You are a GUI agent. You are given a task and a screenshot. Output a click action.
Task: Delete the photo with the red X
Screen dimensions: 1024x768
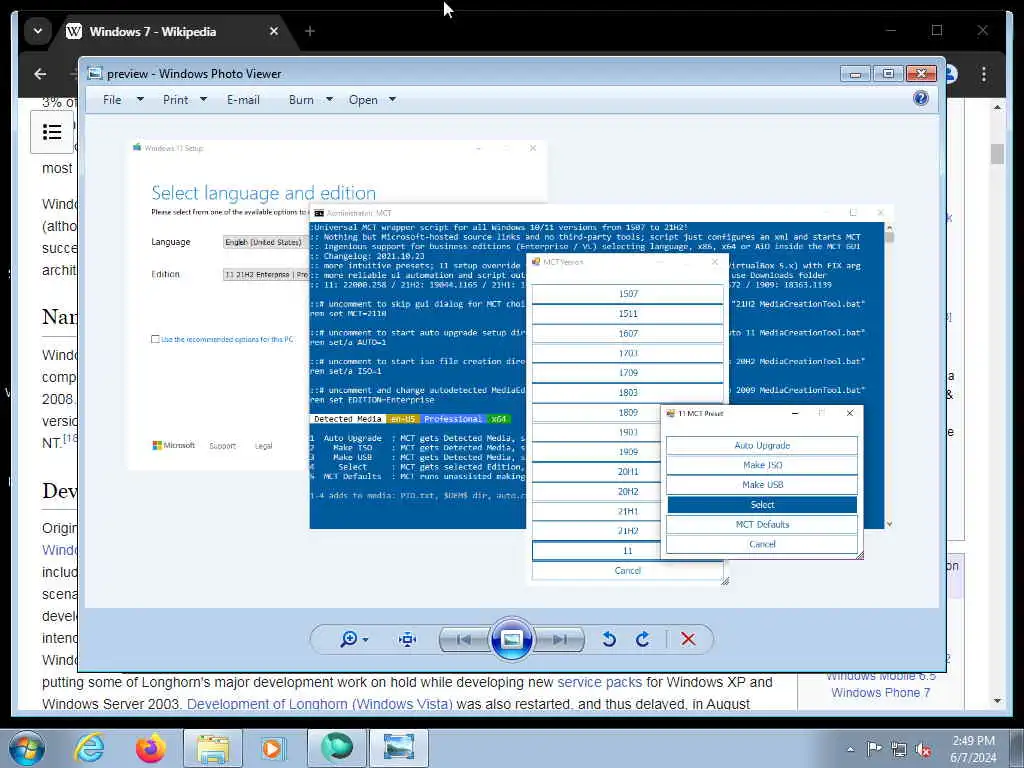click(x=688, y=639)
